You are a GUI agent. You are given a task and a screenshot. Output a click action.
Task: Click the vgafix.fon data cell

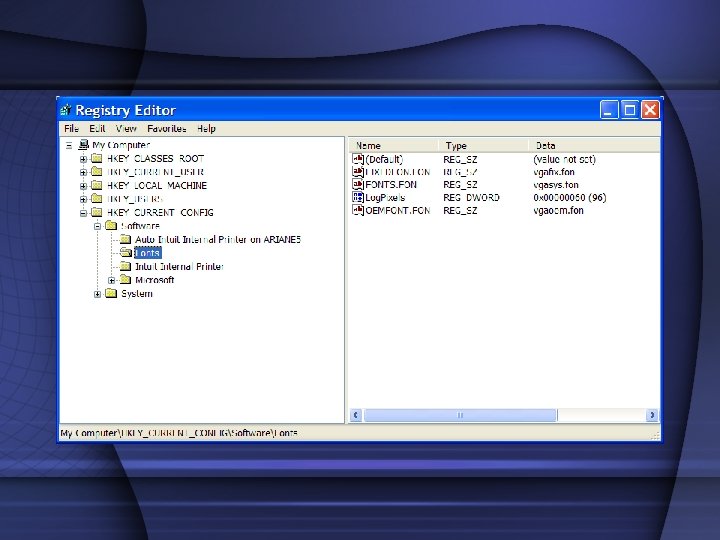pyautogui.click(x=554, y=172)
